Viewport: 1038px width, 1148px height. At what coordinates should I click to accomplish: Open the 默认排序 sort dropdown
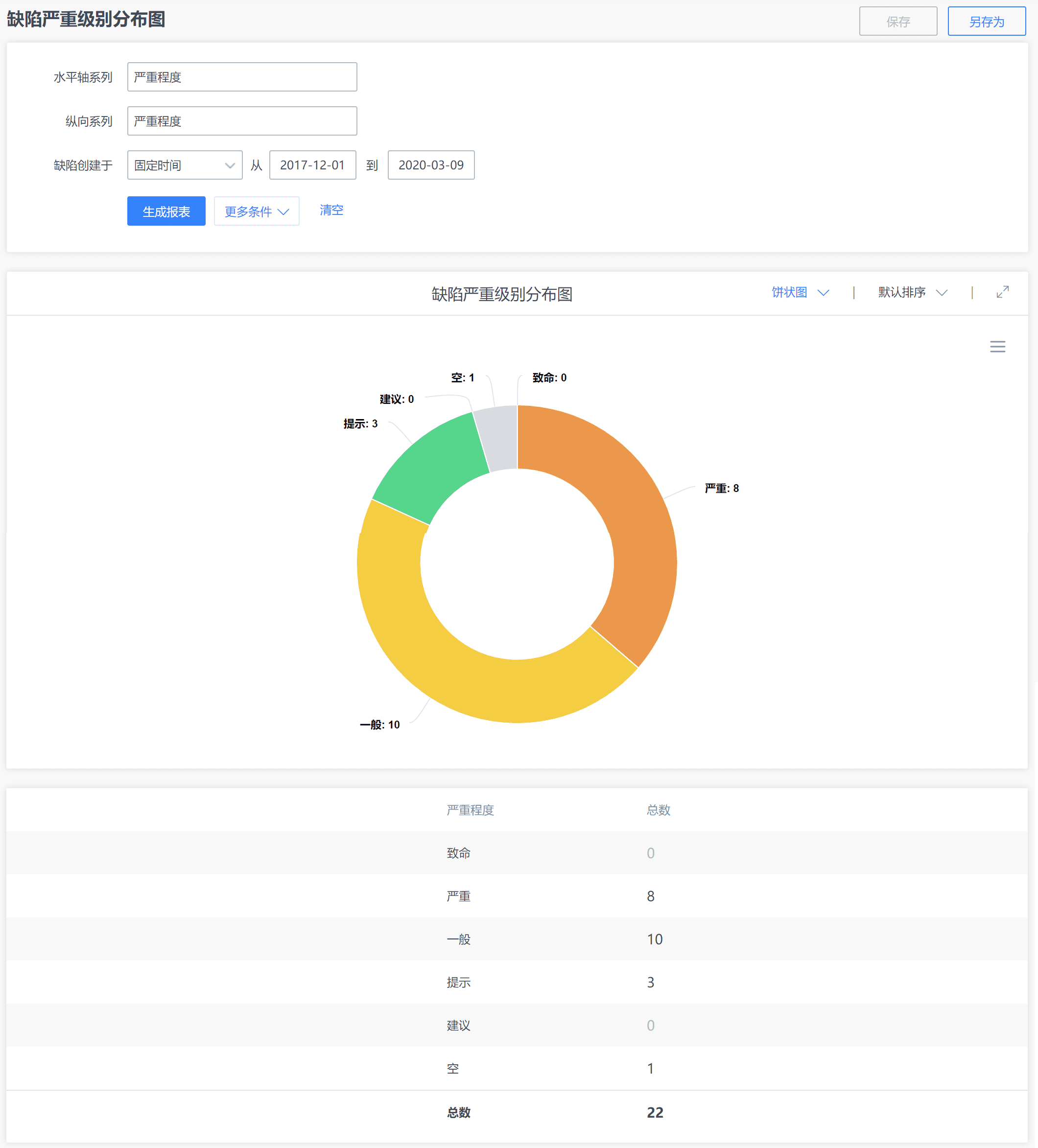(912, 292)
